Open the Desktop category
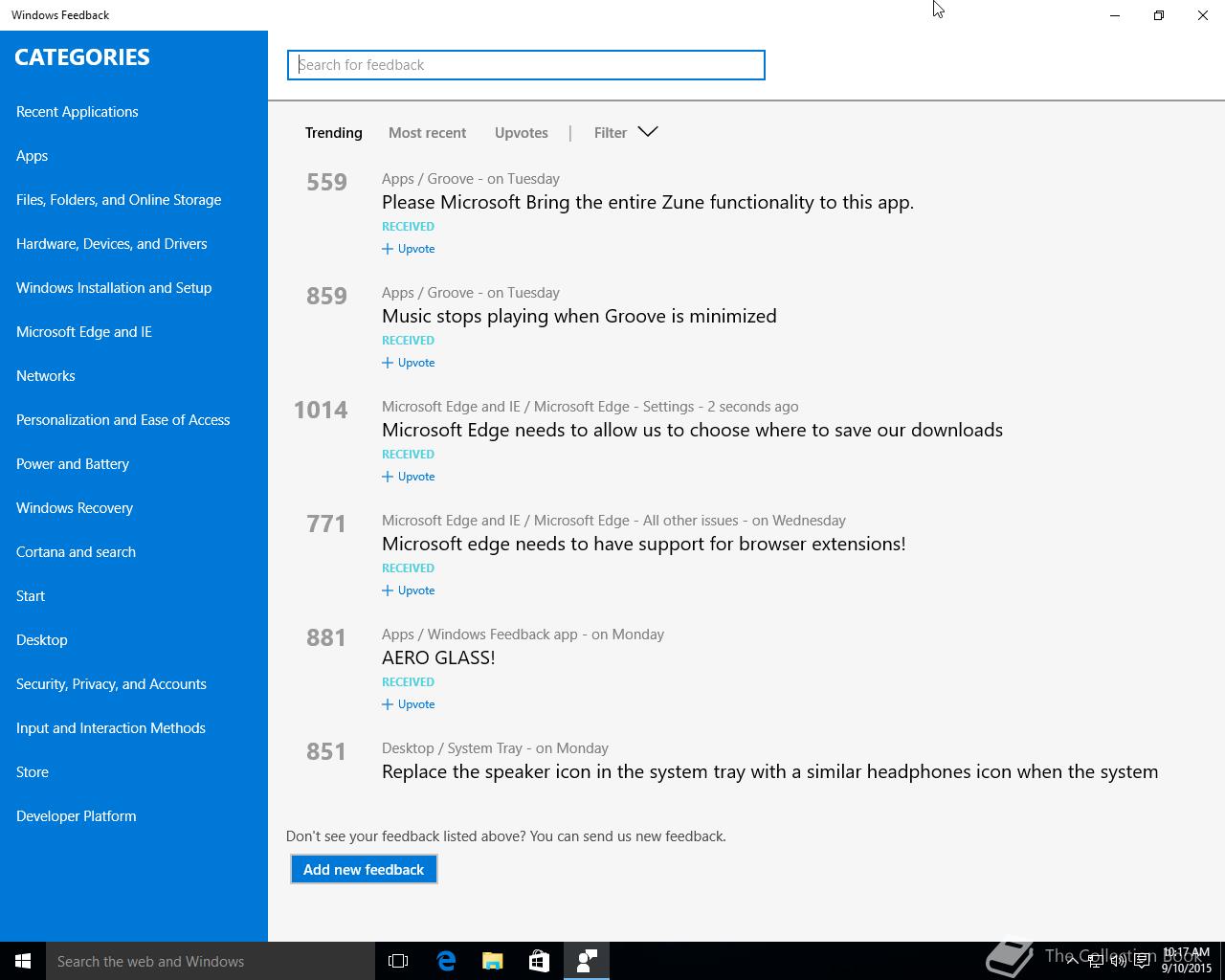This screenshot has width=1225, height=980. click(x=42, y=640)
